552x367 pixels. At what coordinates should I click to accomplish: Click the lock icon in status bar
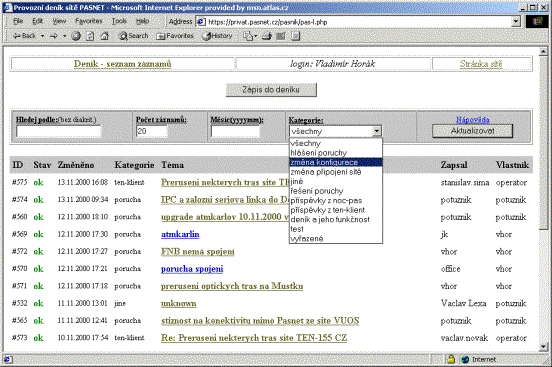[x=451, y=359]
